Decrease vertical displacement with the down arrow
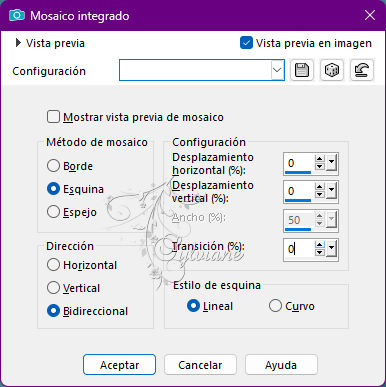Viewport: 386px width, 387px height. pyautogui.click(x=320, y=195)
